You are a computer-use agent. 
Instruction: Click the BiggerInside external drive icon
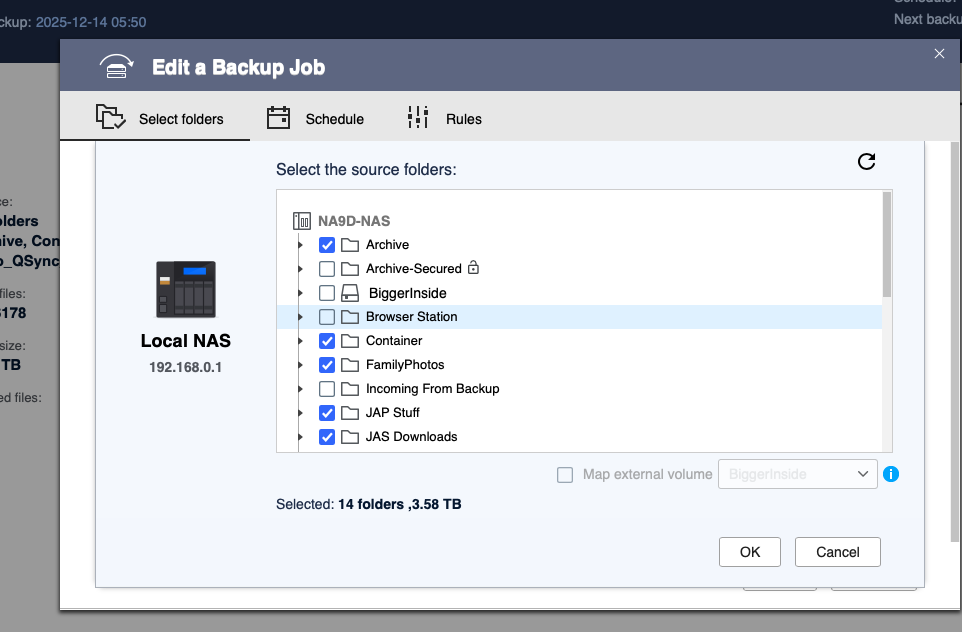[350, 293]
